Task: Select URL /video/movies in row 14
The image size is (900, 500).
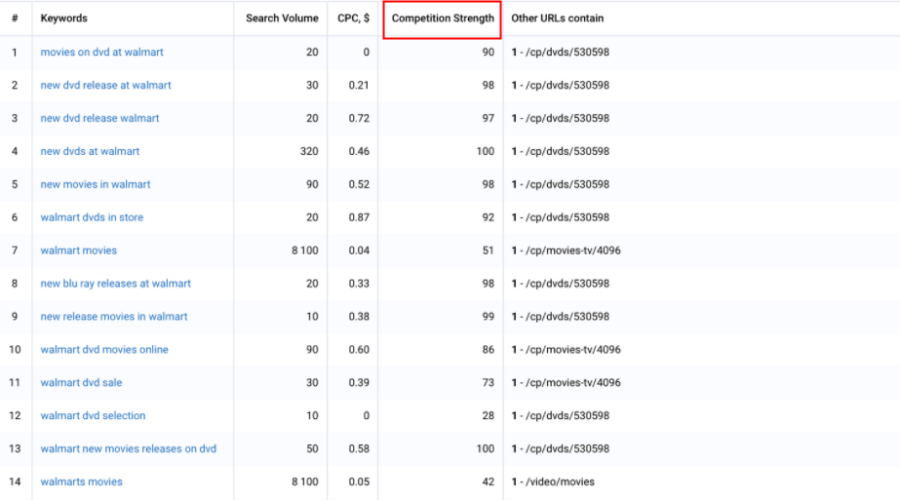Action: (553, 482)
